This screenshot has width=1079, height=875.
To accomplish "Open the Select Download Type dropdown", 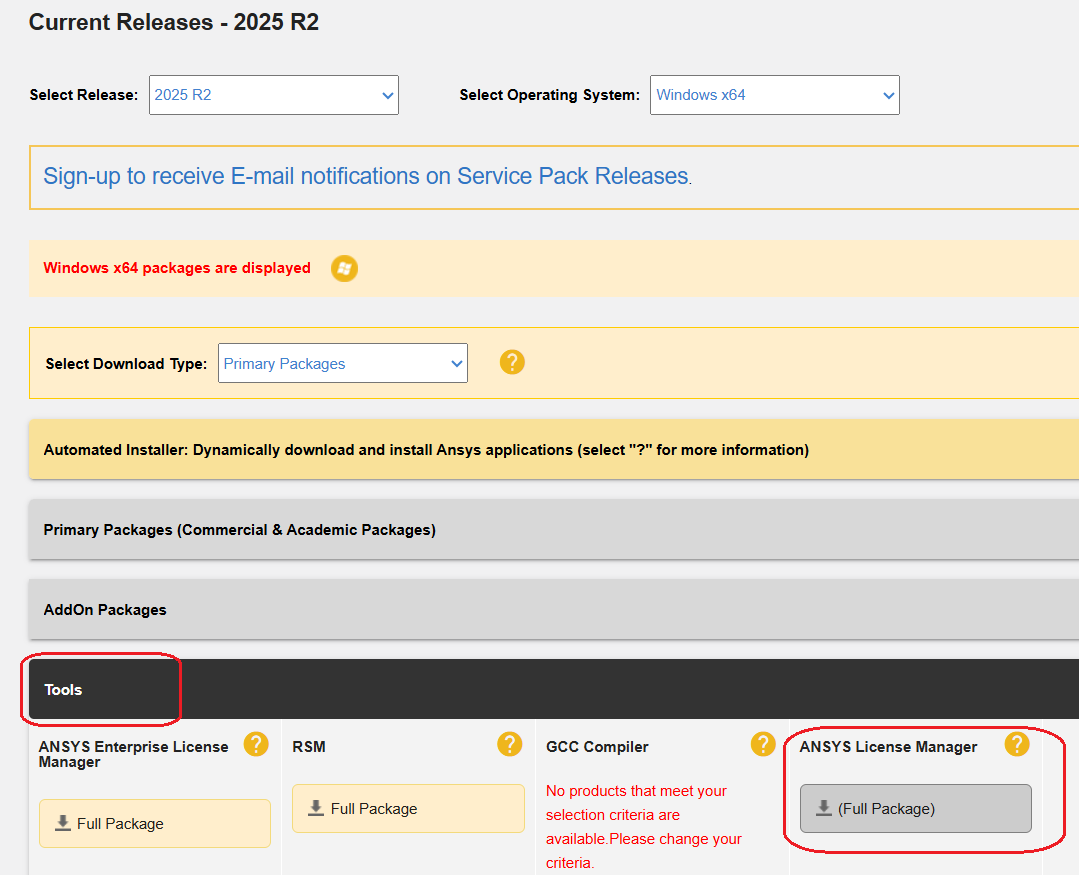I will [x=343, y=363].
